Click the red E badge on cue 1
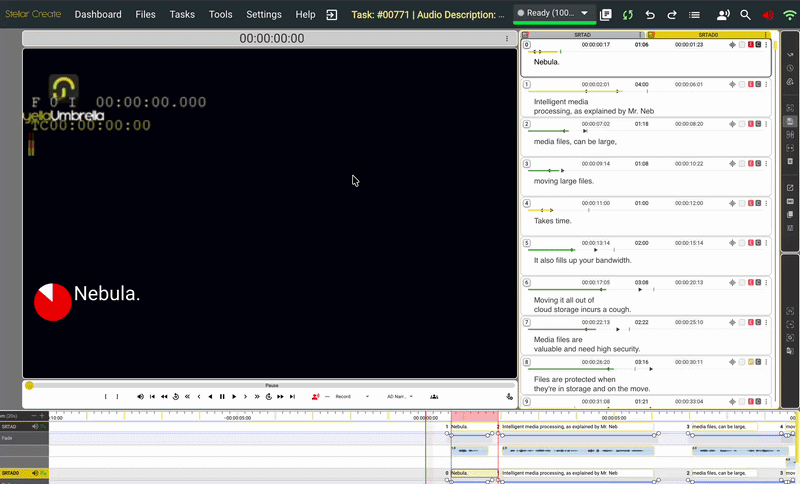This screenshot has height=484, width=800. pyautogui.click(x=751, y=84)
